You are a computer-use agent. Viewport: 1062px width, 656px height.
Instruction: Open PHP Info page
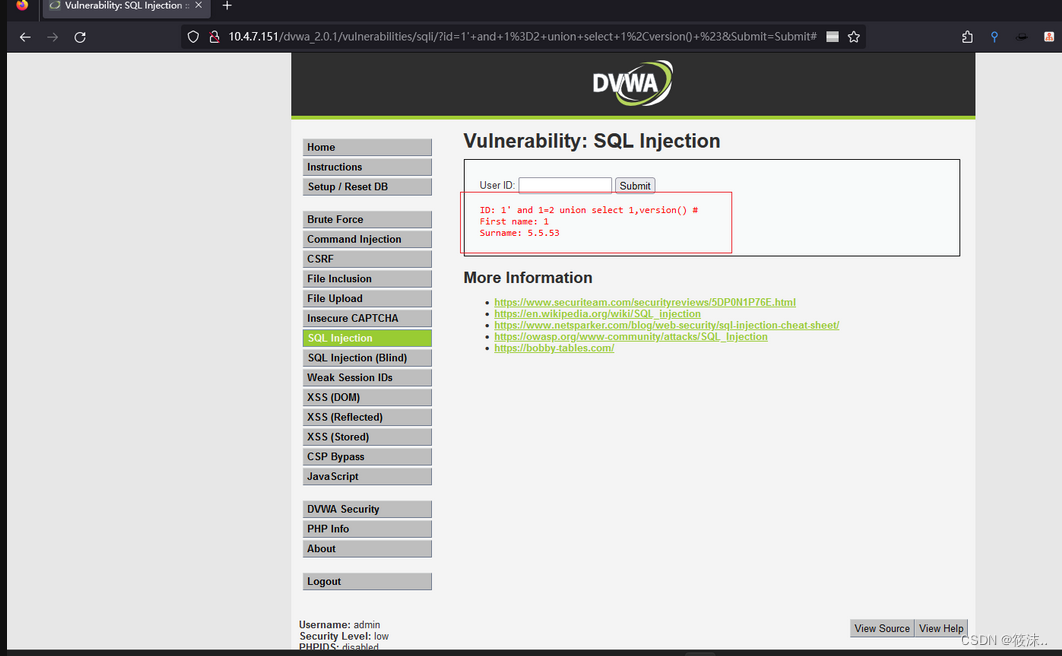pos(367,529)
